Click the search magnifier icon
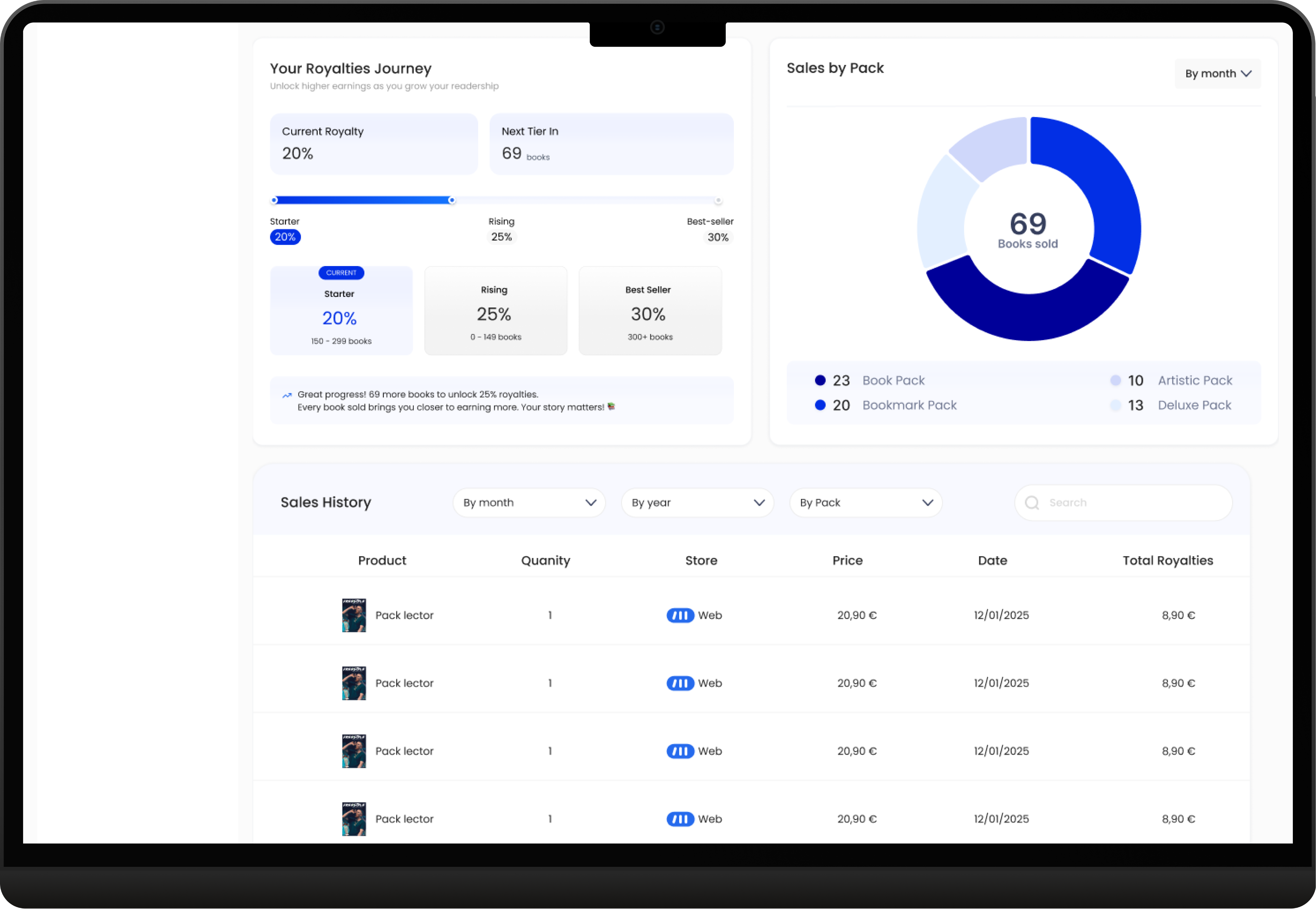 [1032, 503]
